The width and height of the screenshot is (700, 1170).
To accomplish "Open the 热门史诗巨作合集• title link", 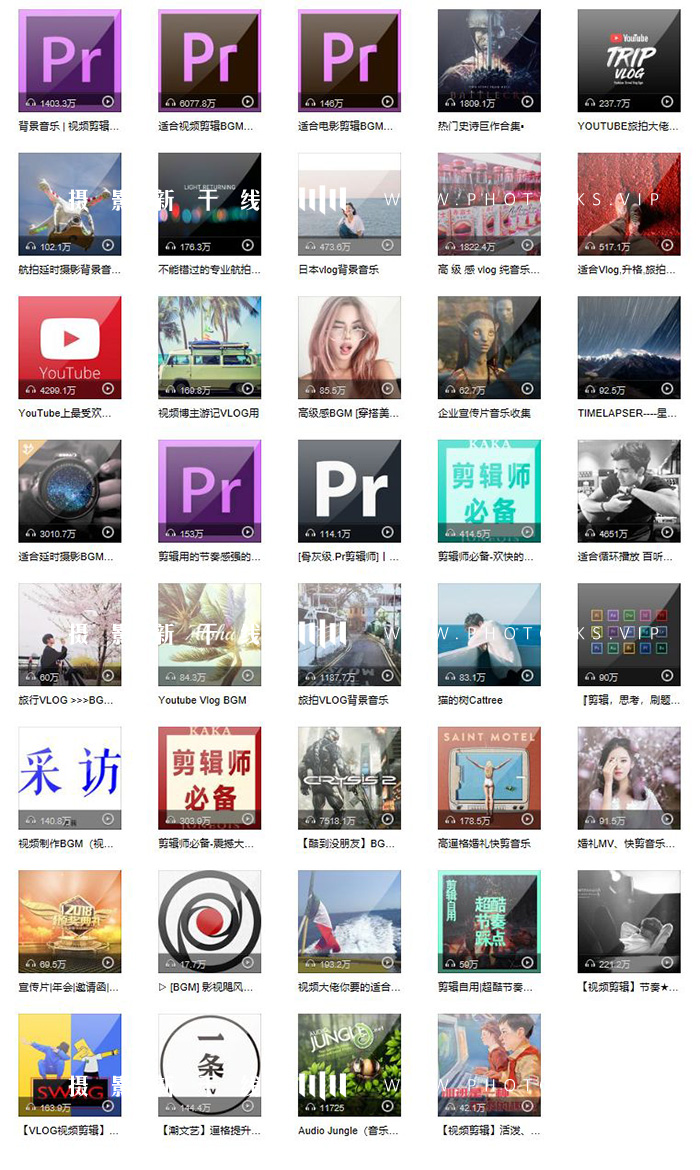I will 481,126.
